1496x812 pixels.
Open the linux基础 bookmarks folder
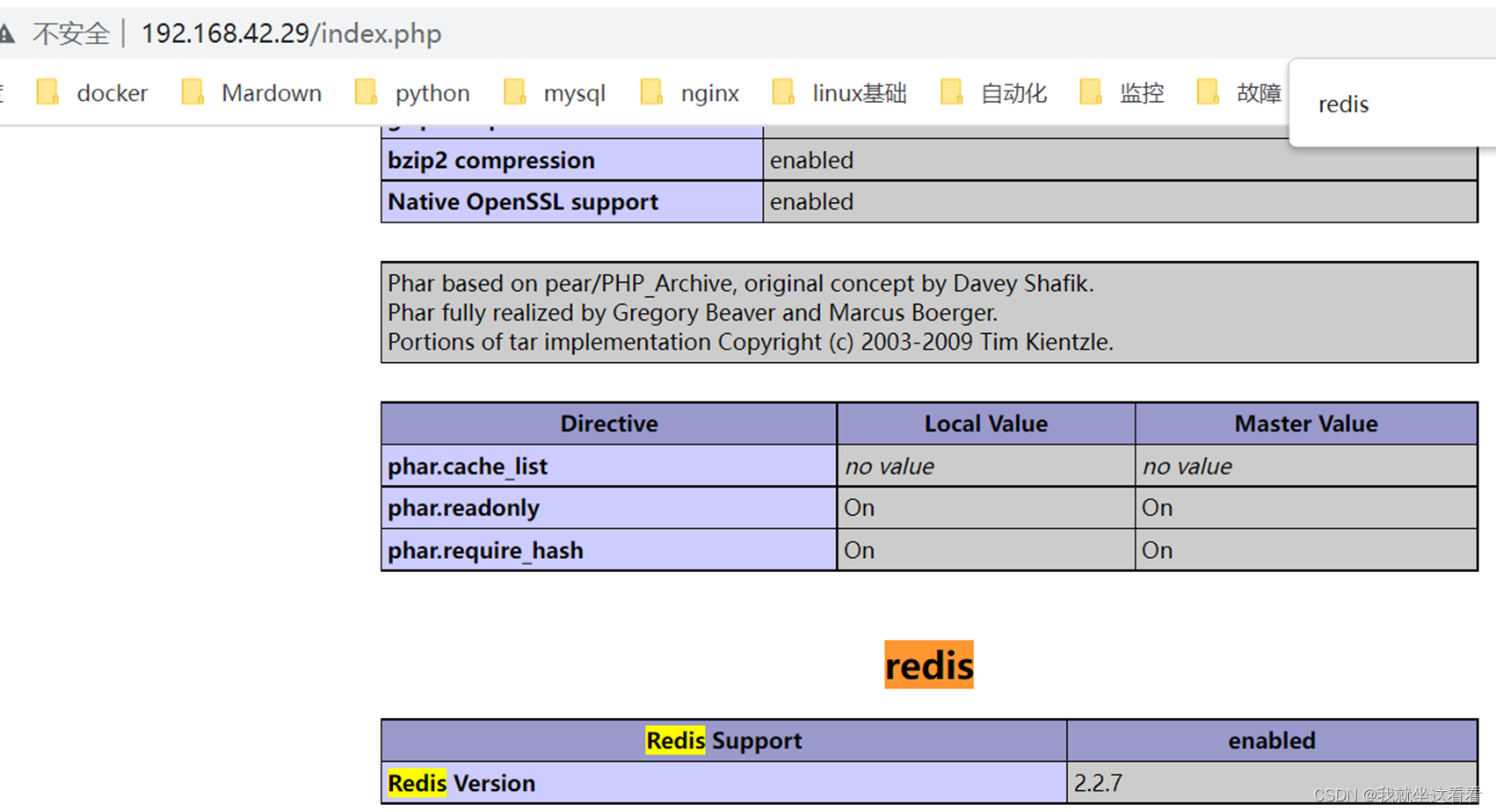(860, 92)
